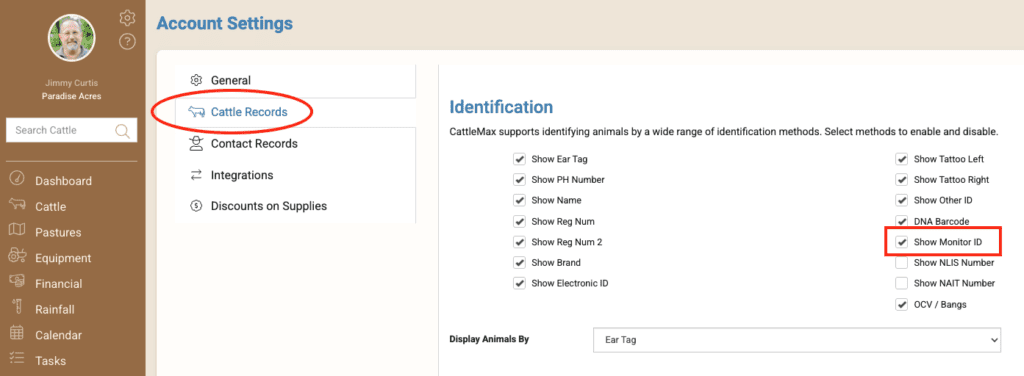Uncheck OCV / Bangs checkbox
The image size is (1024, 376).
(x=902, y=304)
